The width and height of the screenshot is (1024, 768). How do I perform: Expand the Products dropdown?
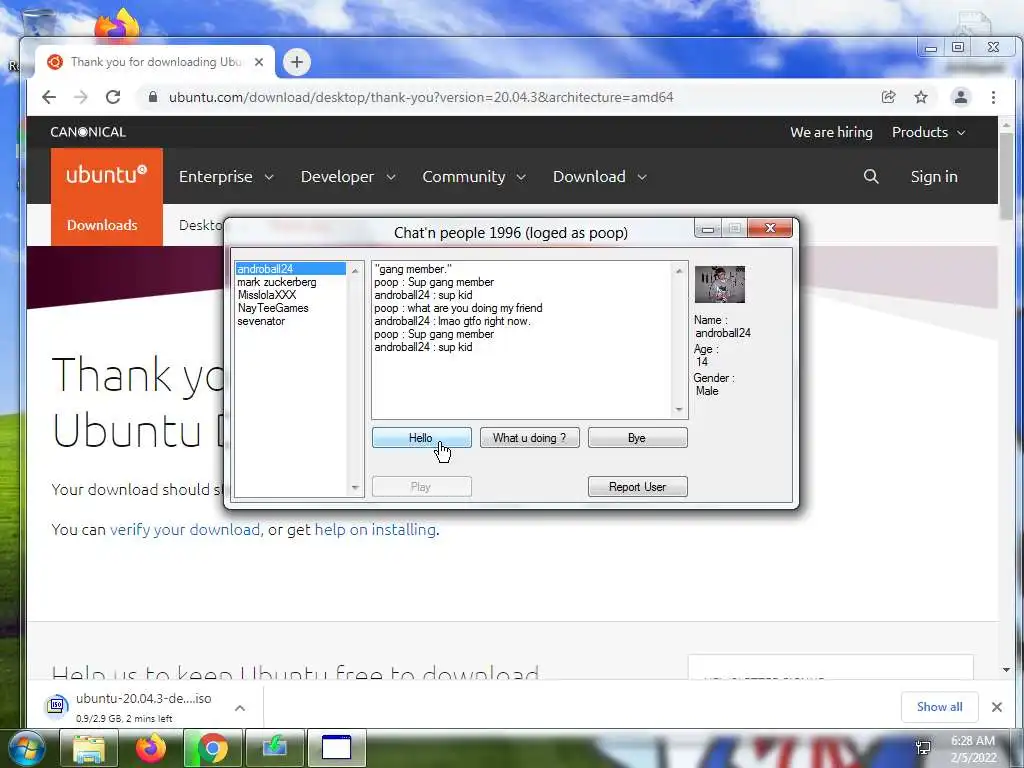[928, 132]
